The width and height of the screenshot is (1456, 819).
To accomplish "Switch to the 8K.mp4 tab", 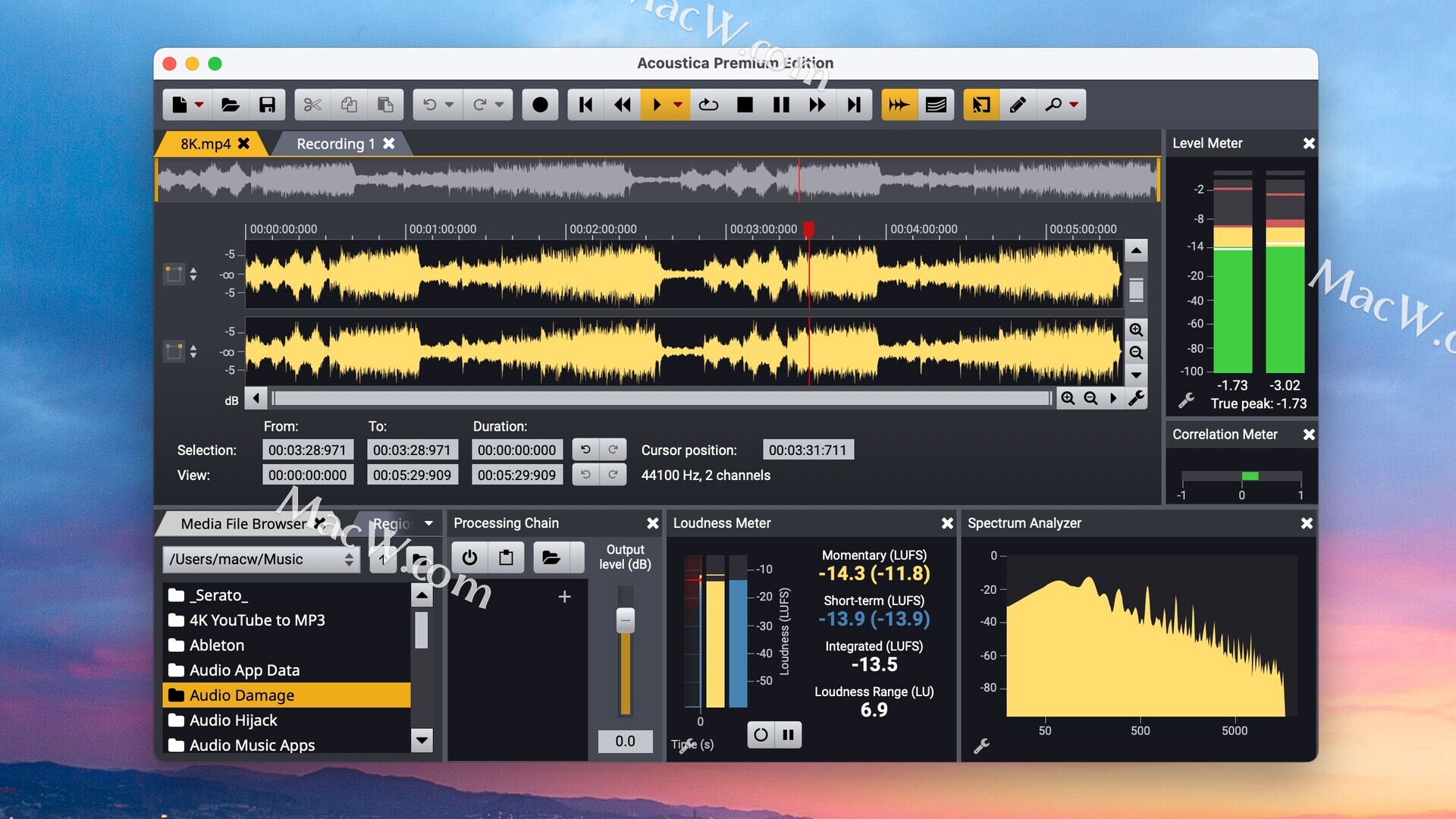I will click(205, 143).
